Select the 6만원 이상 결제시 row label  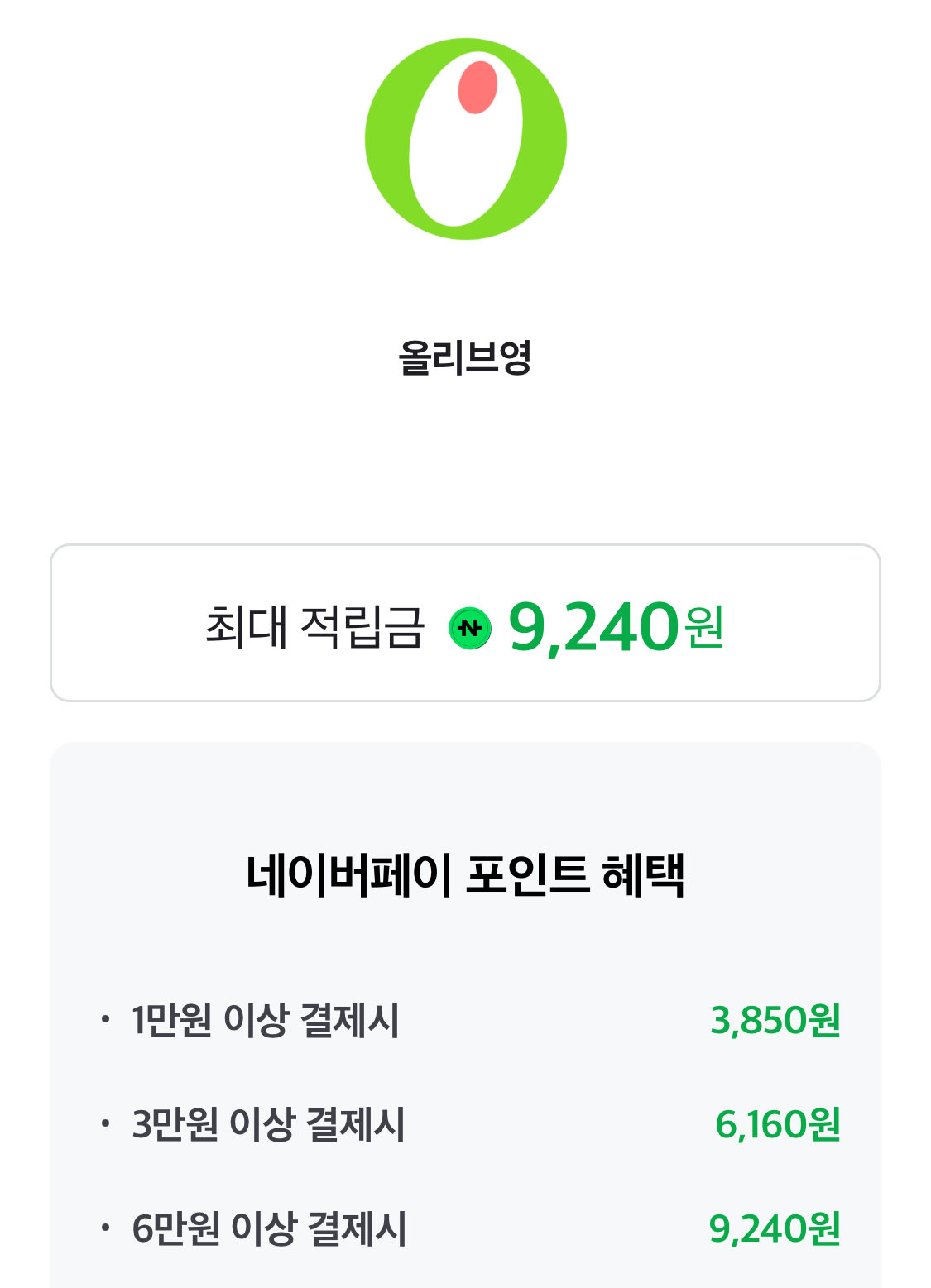pos(269,1228)
